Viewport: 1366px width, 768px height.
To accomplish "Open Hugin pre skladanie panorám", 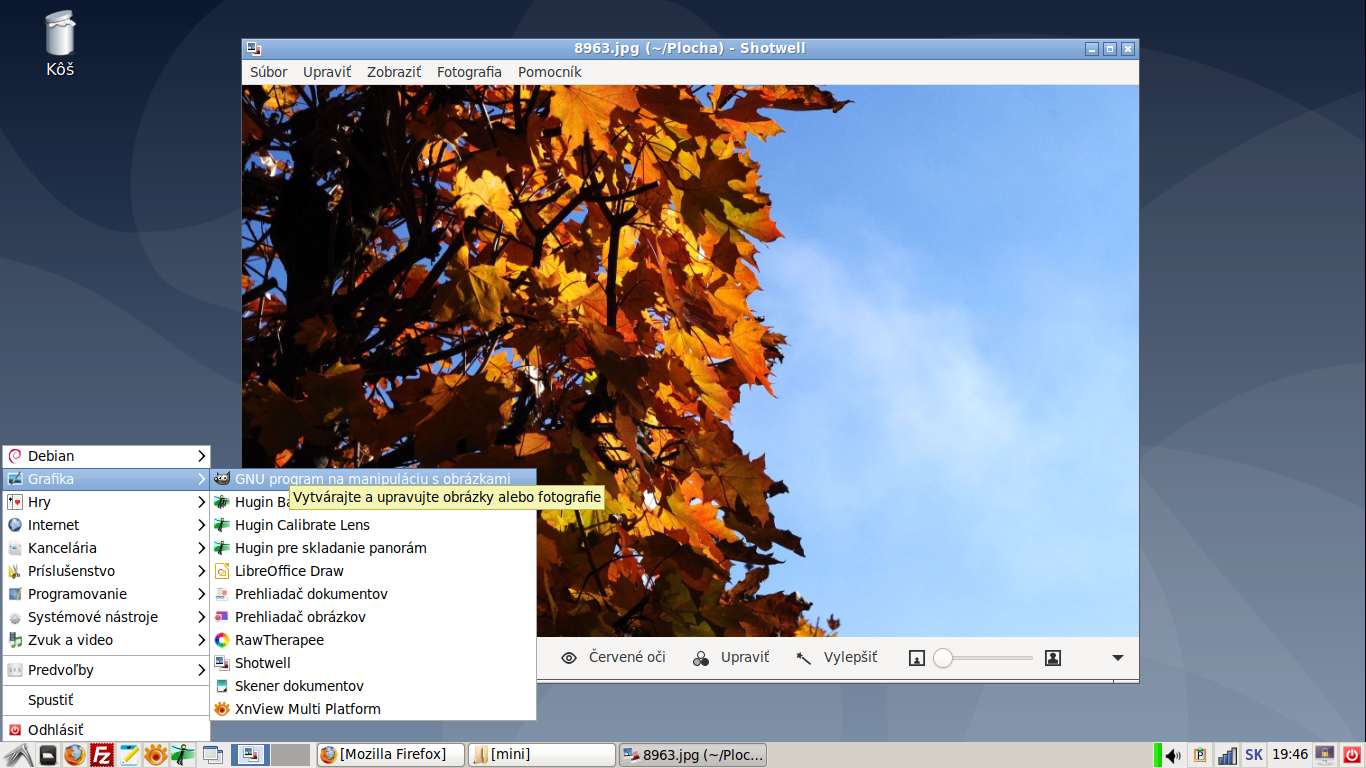I will pos(373,548).
